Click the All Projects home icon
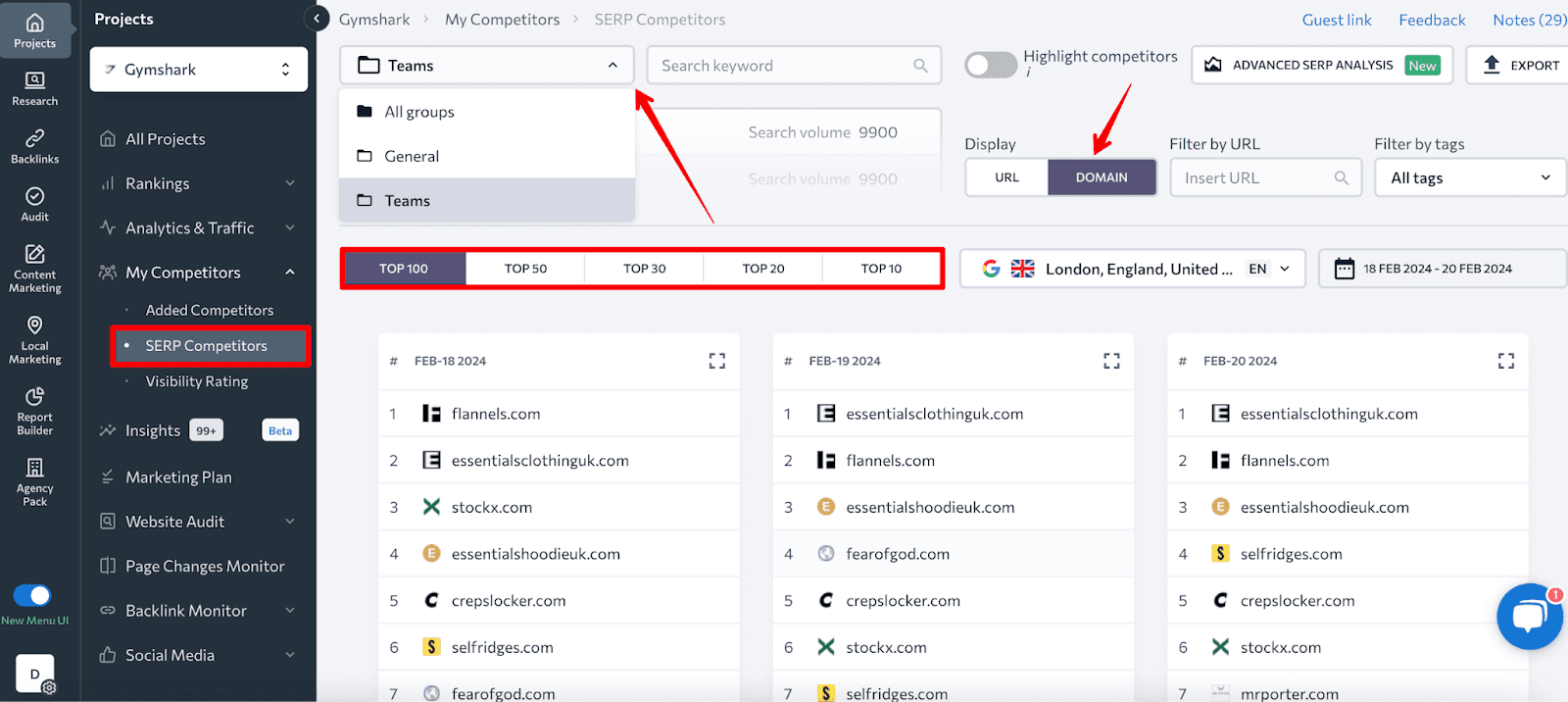Screen dimensions: 1568x702 tap(108, 139)
